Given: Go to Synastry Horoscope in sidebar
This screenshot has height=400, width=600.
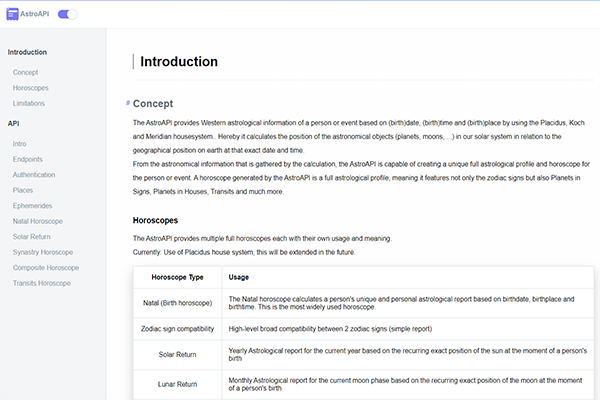Looking at the screenshot, I should pyautogui.click(x=43, y=252).
